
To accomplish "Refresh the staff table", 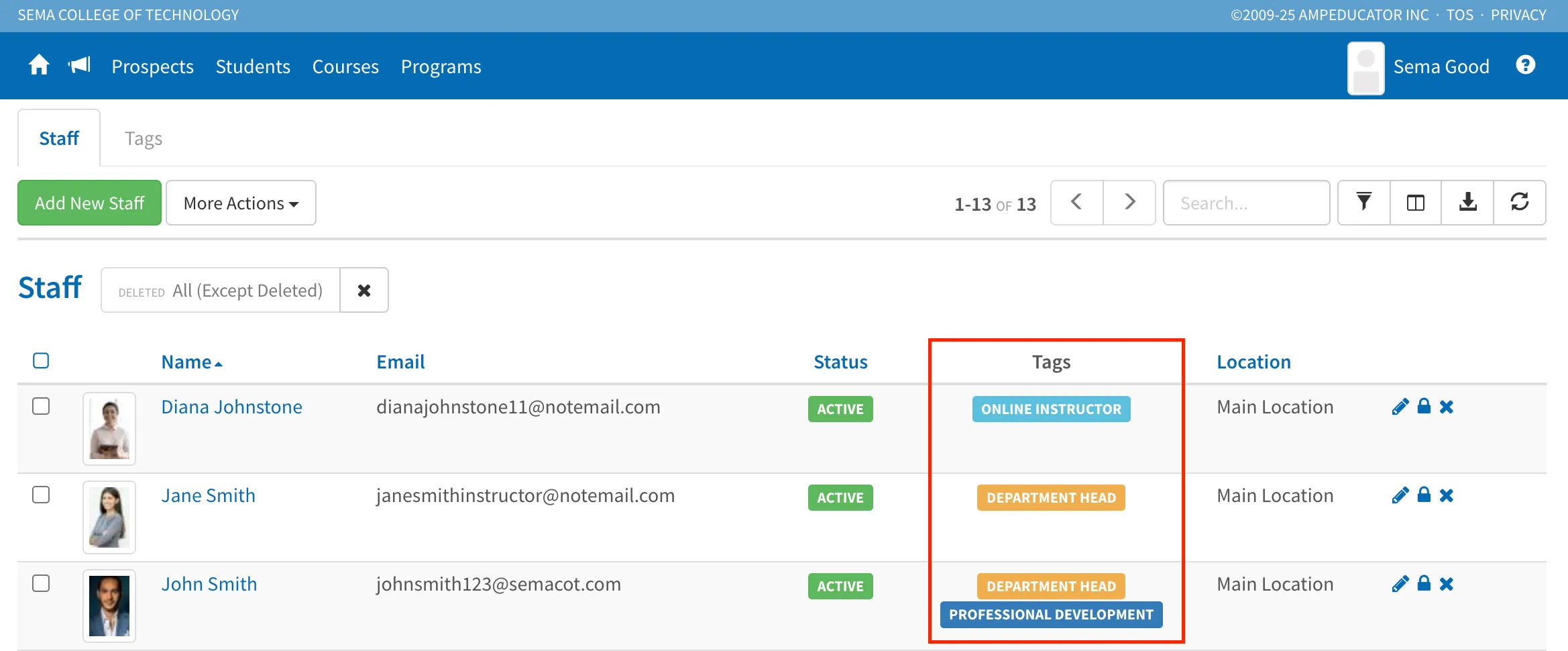I will (x=1520, y=202).
